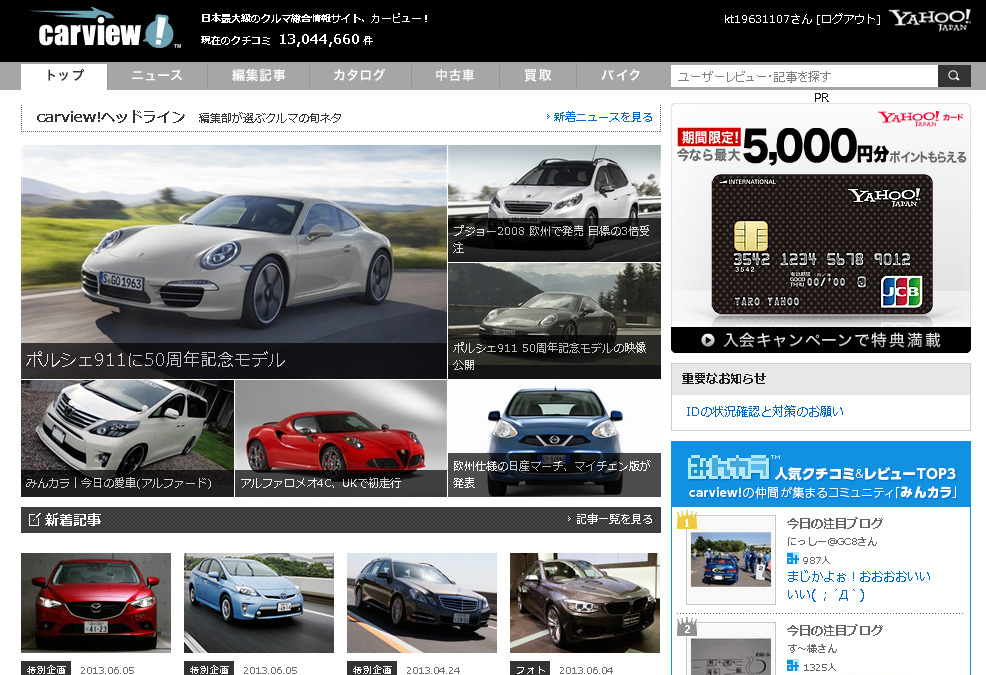The image size is (986, 675).
Task: Click the 期間限定 5,000円分 ad headline
Action: [x=821, y=146]
